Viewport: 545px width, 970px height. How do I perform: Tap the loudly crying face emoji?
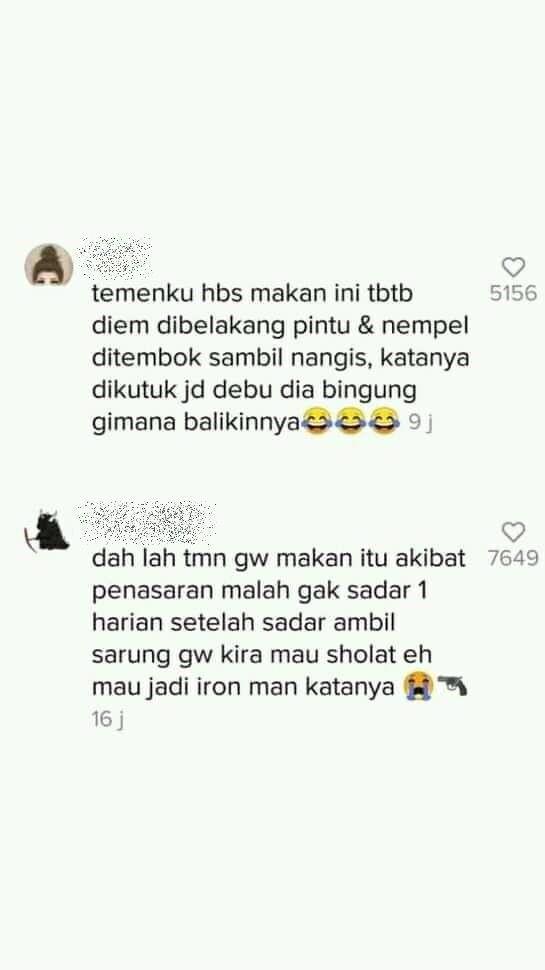418,687
